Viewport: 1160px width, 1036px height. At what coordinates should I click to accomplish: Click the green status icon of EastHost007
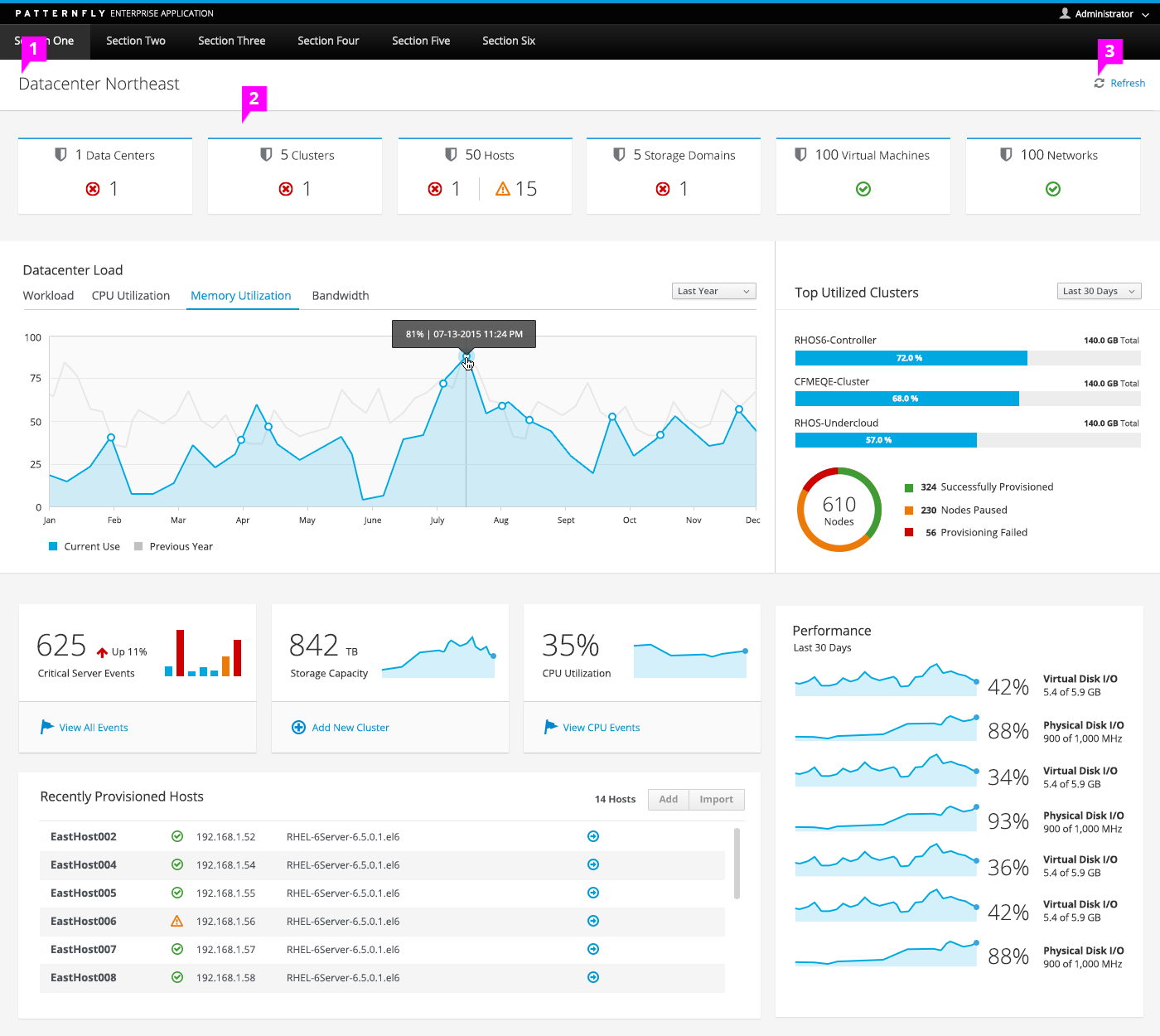point(177,949)
